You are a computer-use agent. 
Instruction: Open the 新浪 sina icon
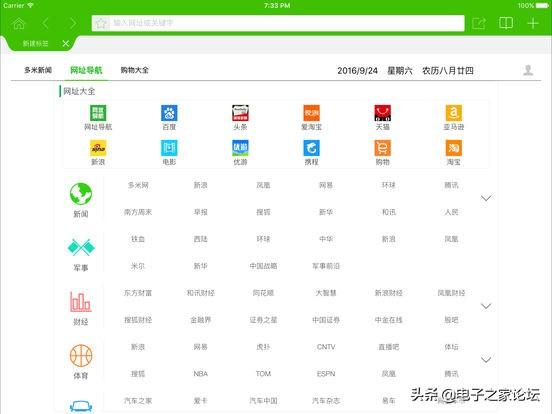click(x=98, y=148)
